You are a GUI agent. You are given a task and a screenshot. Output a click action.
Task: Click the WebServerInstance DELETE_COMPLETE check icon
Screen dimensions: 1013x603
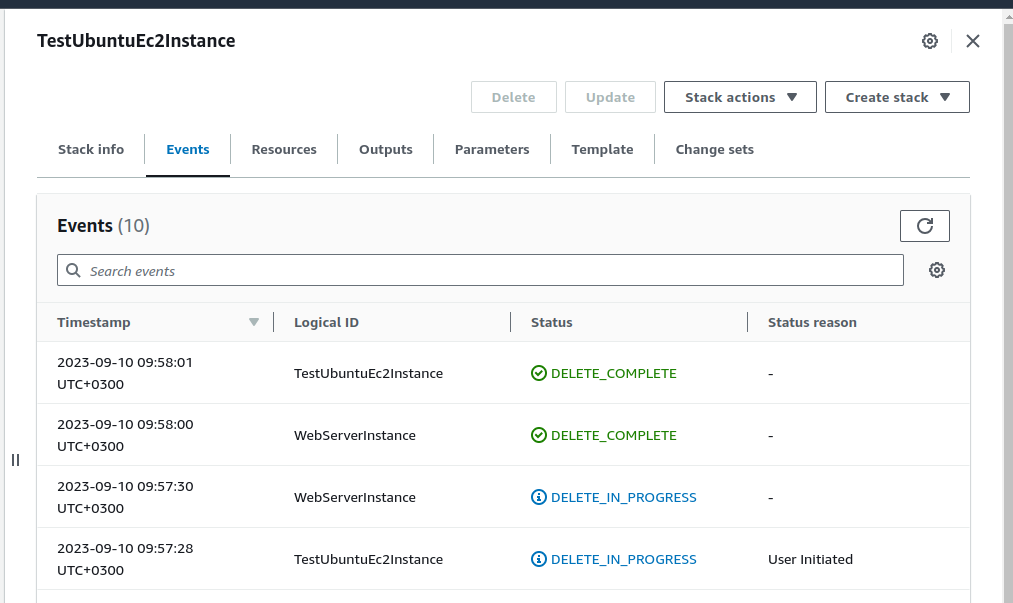click(x=539, y=435)
